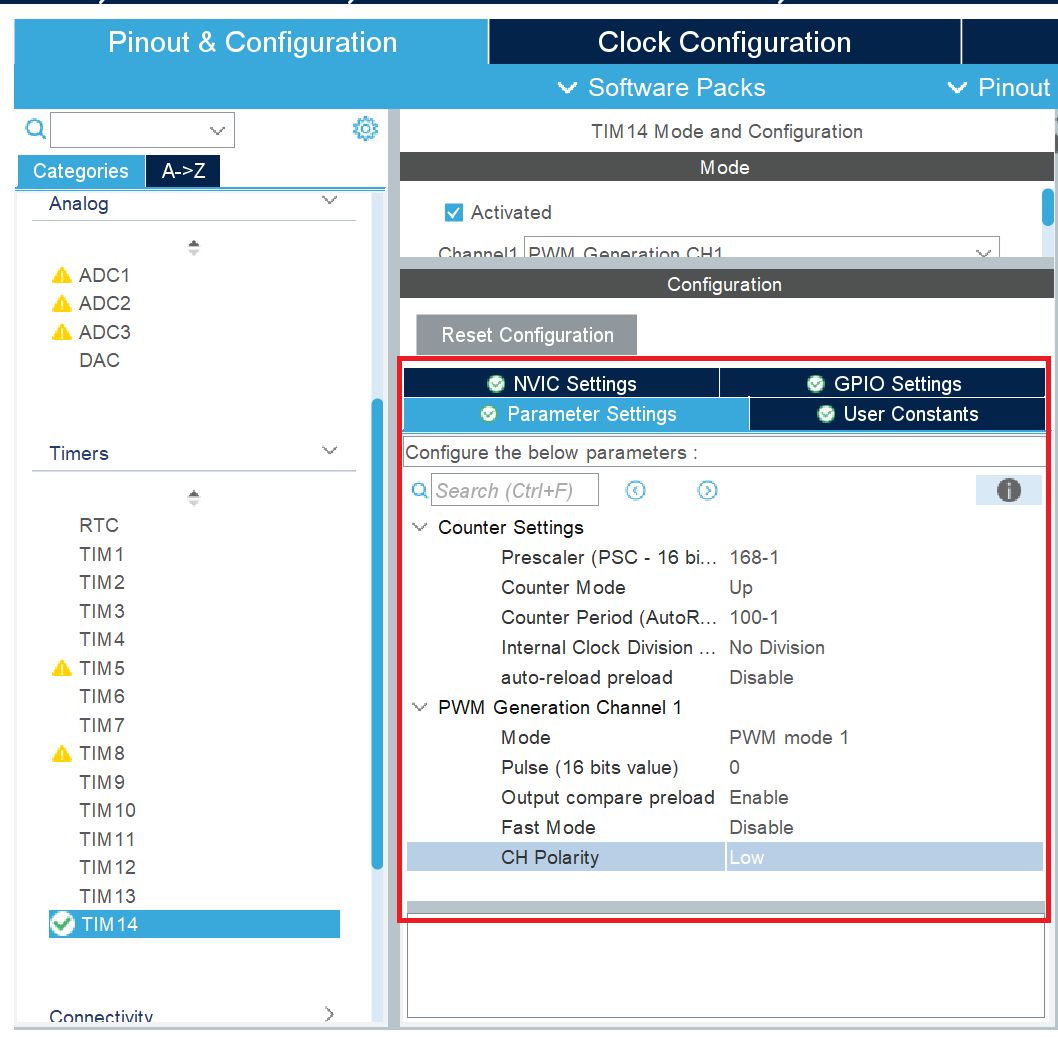
Task: Select the Categories tab
Action: (81, 171)
